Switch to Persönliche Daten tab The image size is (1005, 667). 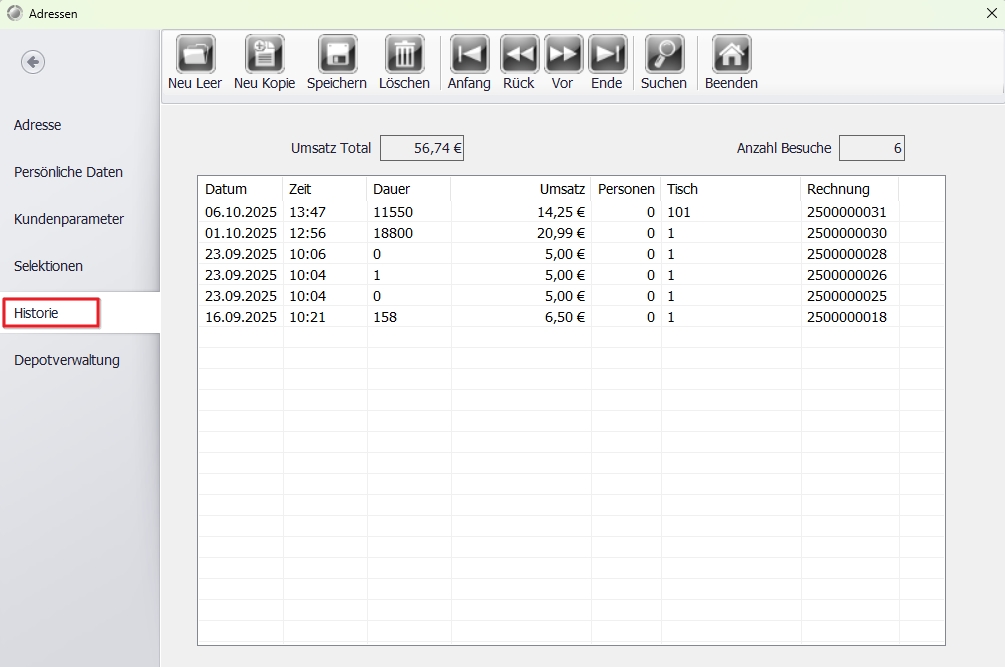coord(69,172)
